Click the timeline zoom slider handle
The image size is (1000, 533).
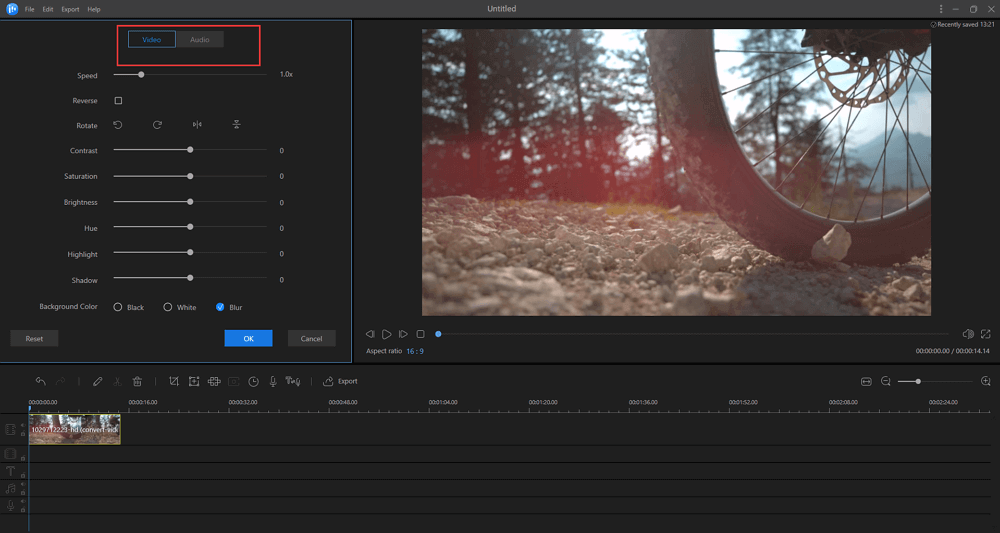pos(918,381)
